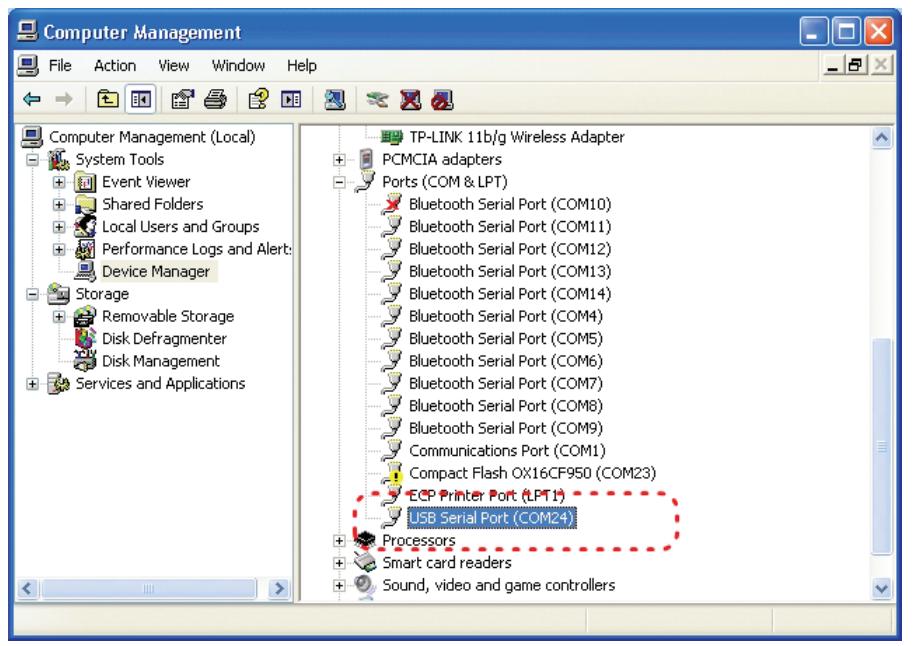The image size is (917, 646).
Task: Expand the Processors category
Action: [339, 541]
